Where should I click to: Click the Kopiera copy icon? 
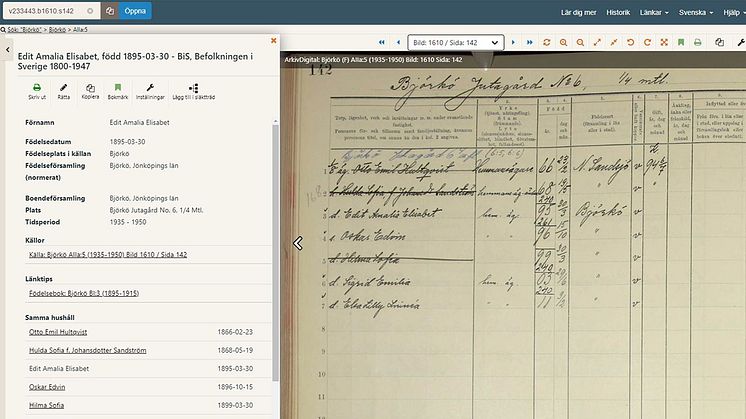point(90,88)
